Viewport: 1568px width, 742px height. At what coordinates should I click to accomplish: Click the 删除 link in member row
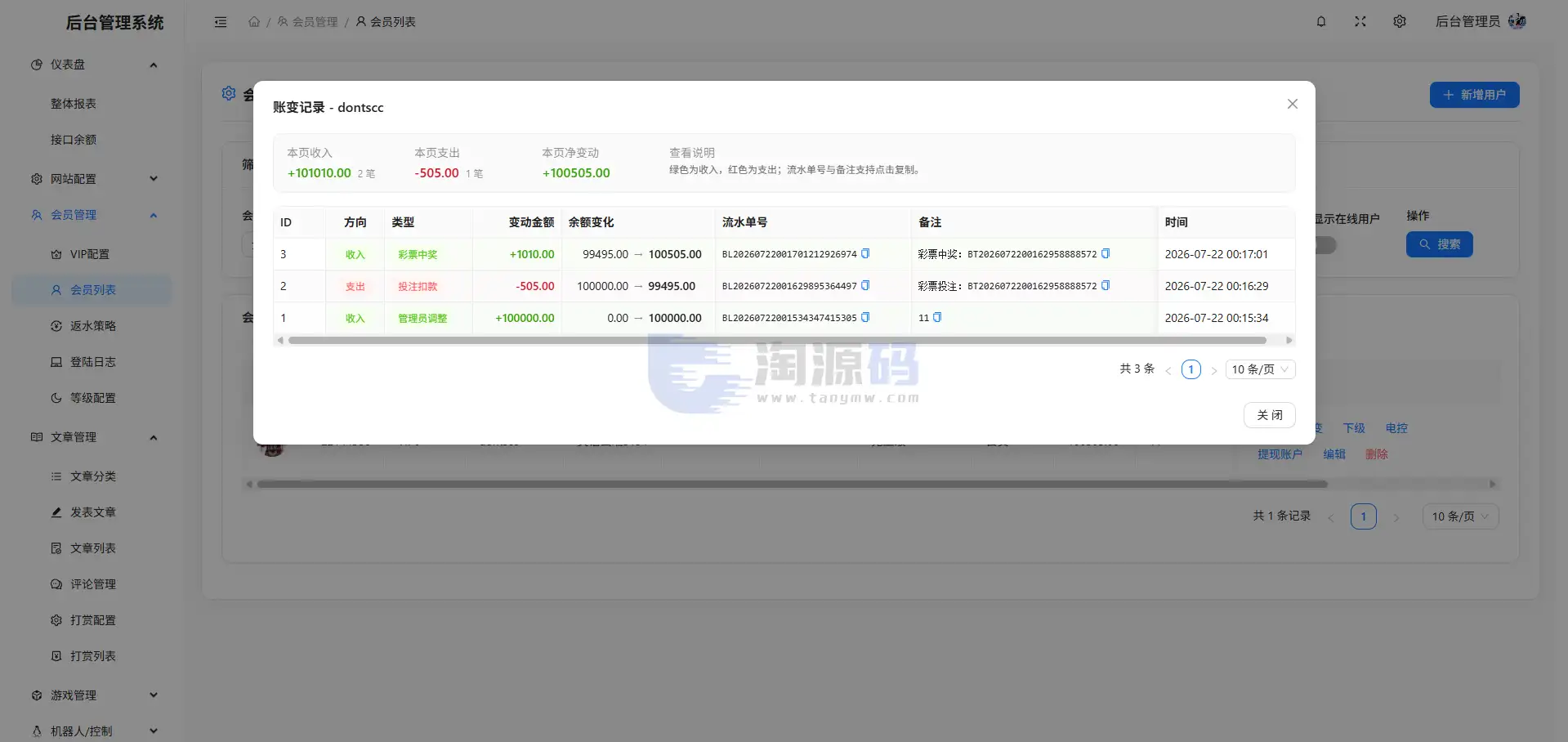1377,454
